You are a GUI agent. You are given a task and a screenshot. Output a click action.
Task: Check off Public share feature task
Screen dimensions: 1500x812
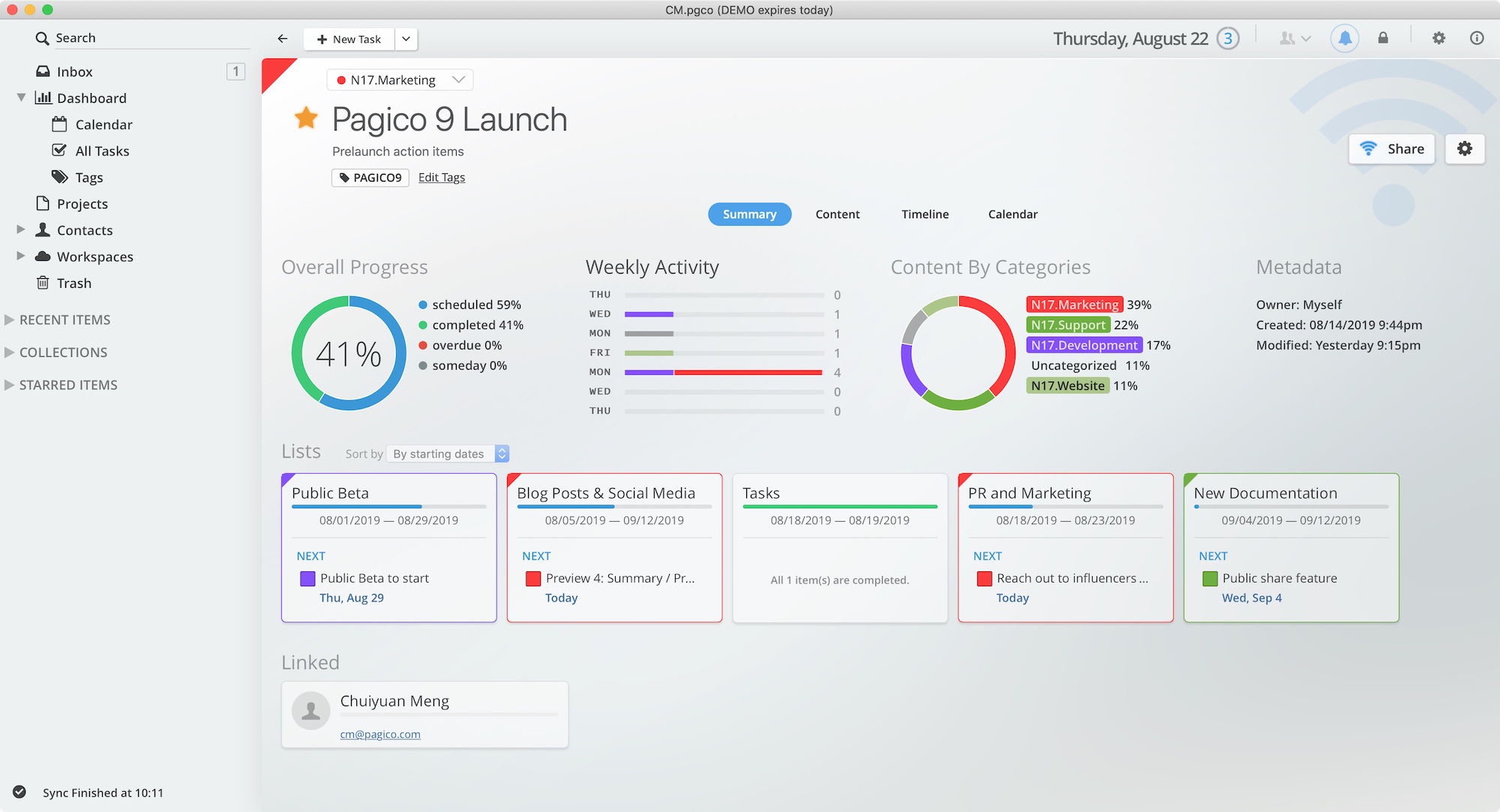(x=1210, y=578)
